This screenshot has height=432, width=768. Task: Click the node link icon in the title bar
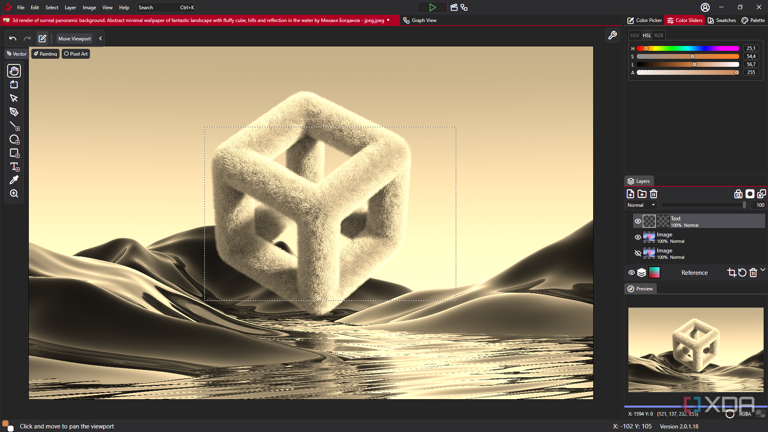click(464, 7)
